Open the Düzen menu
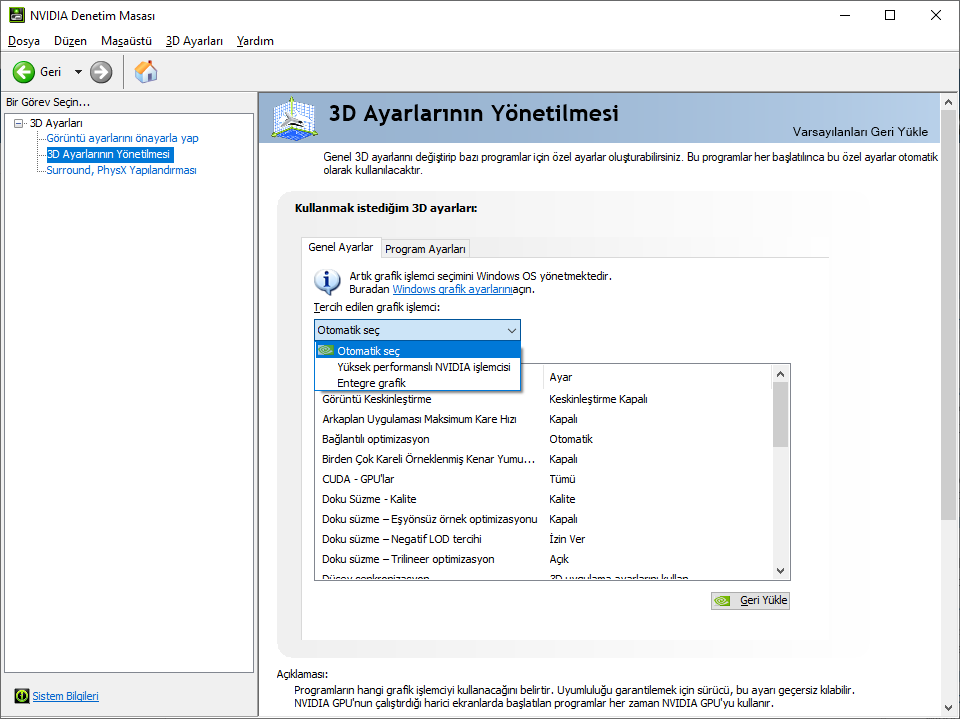This screenshot has width=960, height=719. click(x=70, y=41)
